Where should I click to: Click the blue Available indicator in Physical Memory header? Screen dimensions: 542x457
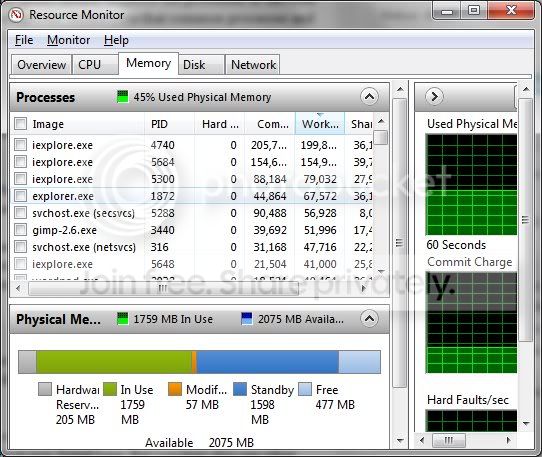point(246,319)
